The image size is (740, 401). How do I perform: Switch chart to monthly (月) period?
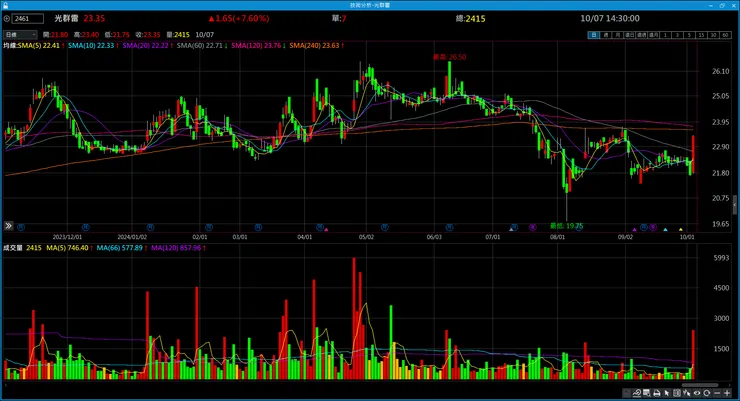617,35
